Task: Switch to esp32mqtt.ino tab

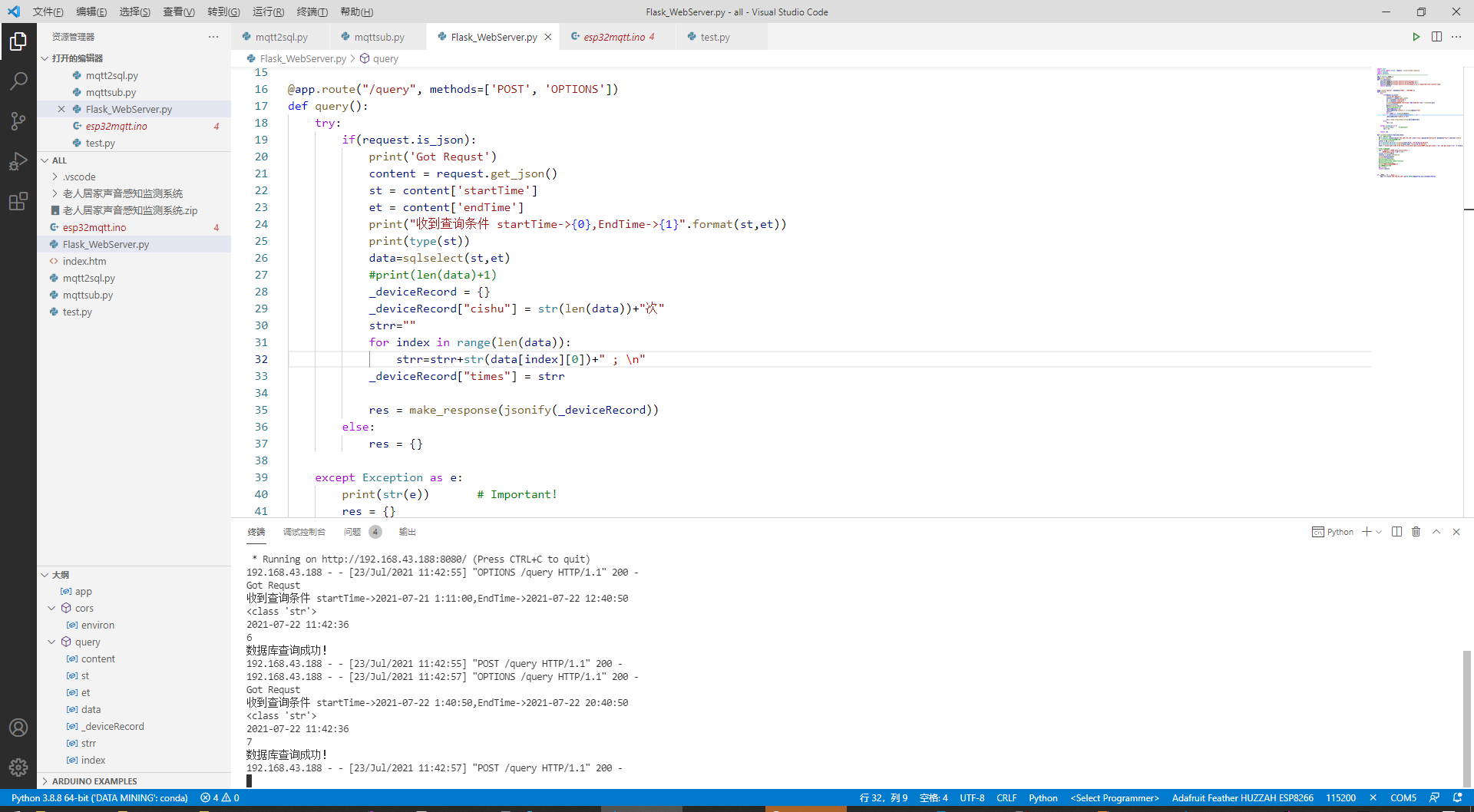Action: tap(619, 37)
